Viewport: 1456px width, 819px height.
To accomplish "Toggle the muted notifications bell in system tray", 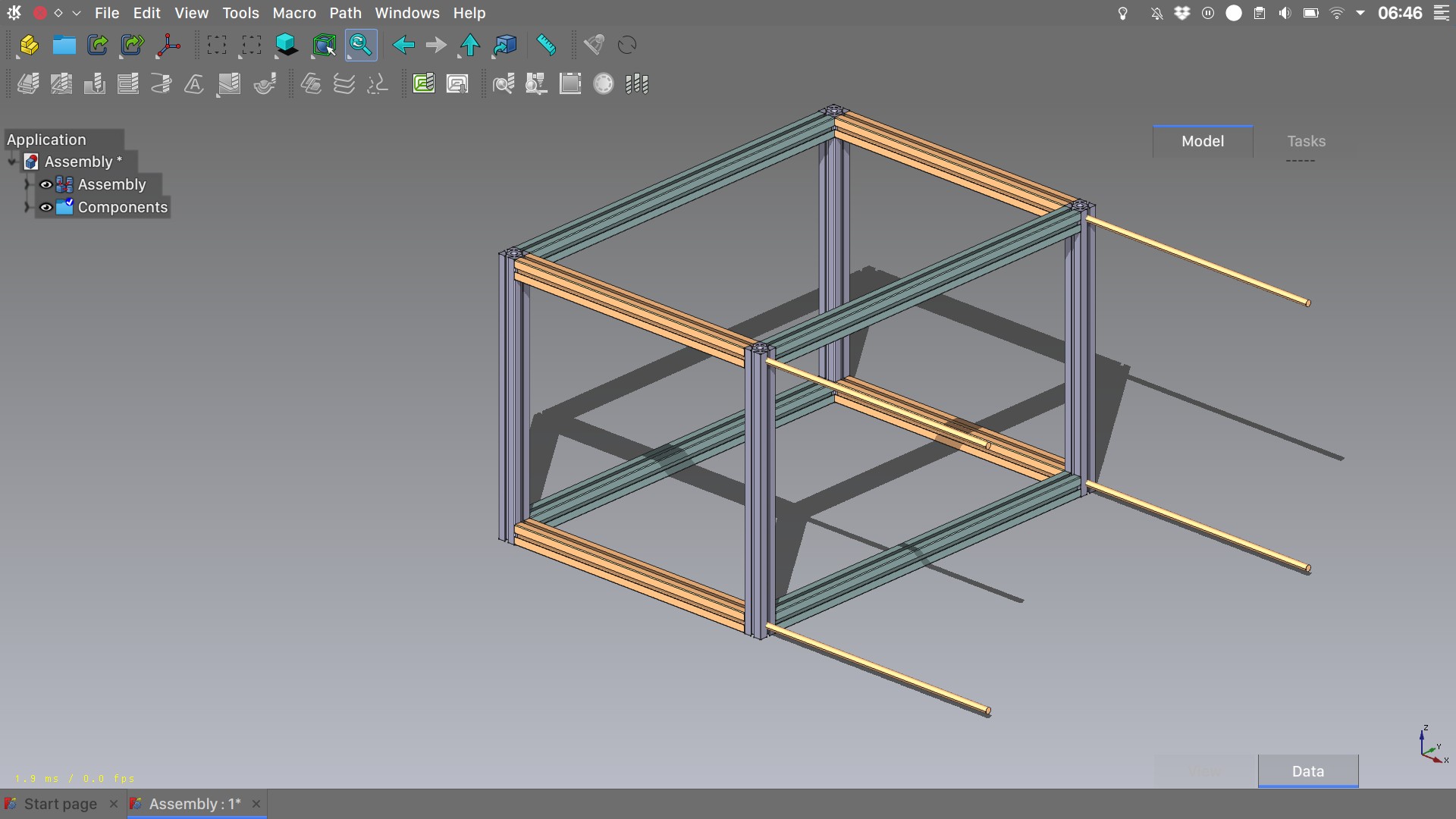I will (1156, 13).
